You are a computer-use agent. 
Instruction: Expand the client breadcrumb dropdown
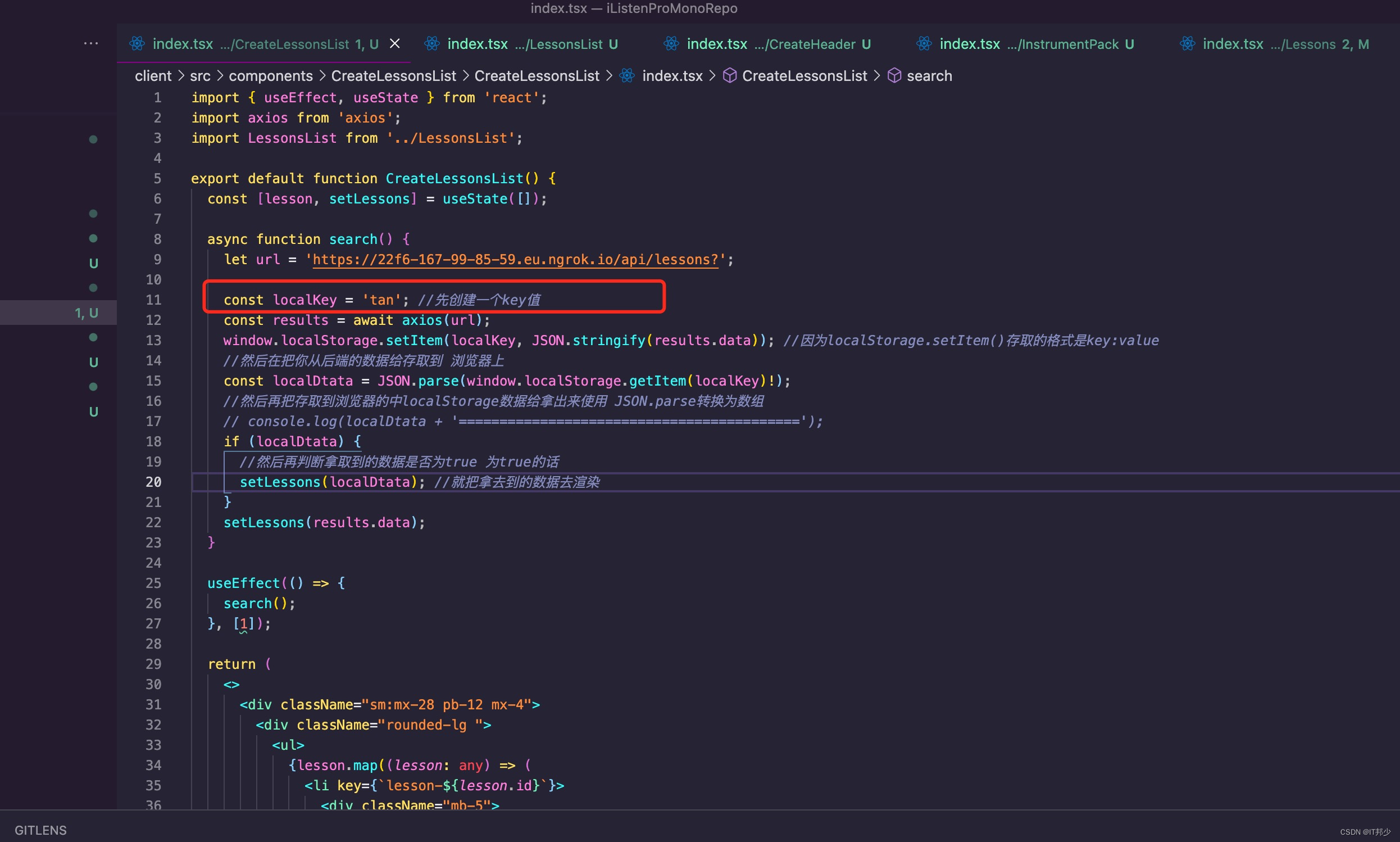152,75
